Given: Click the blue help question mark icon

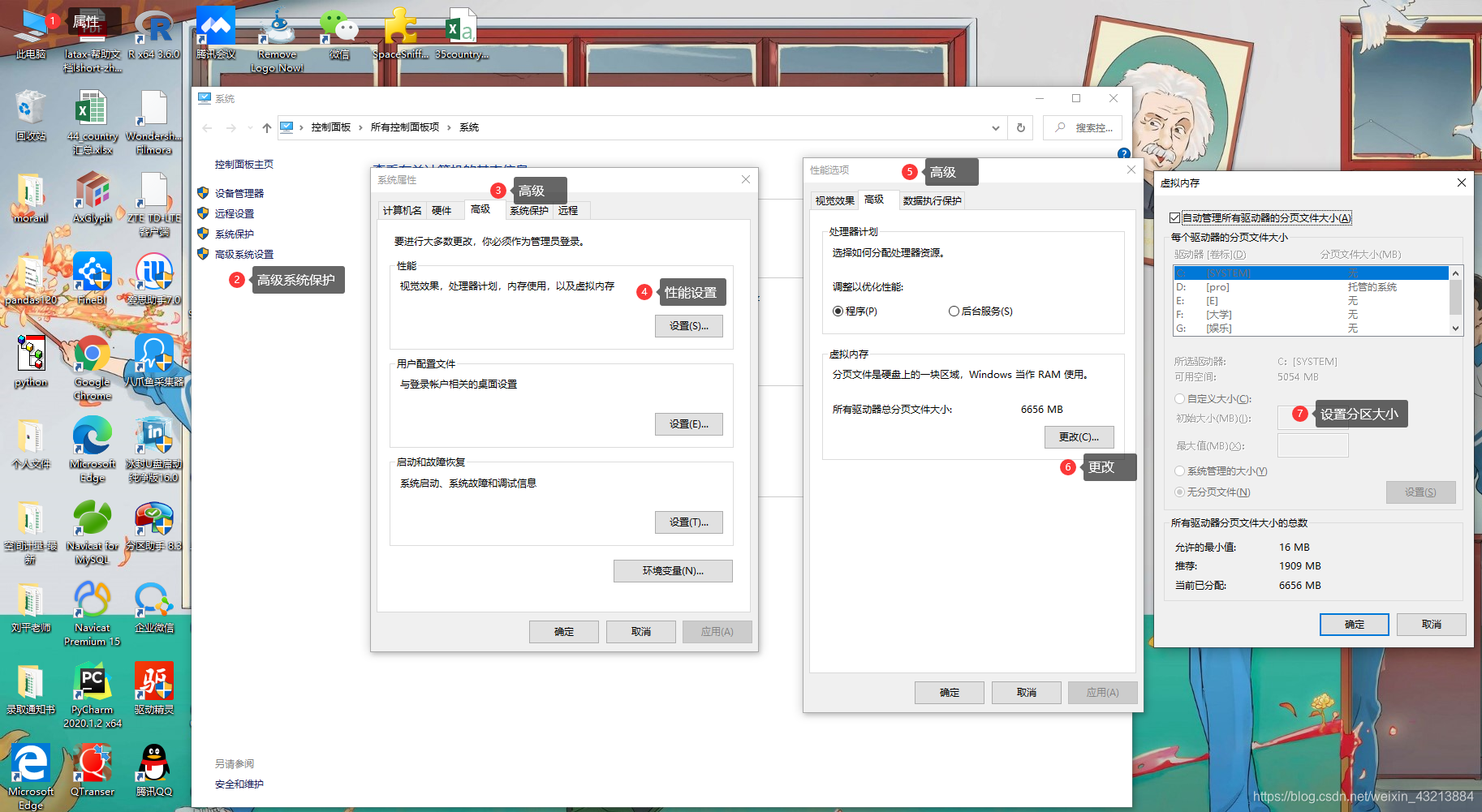Looking at the screenshot, I should pyautogui.click(x=1124, y=153).
